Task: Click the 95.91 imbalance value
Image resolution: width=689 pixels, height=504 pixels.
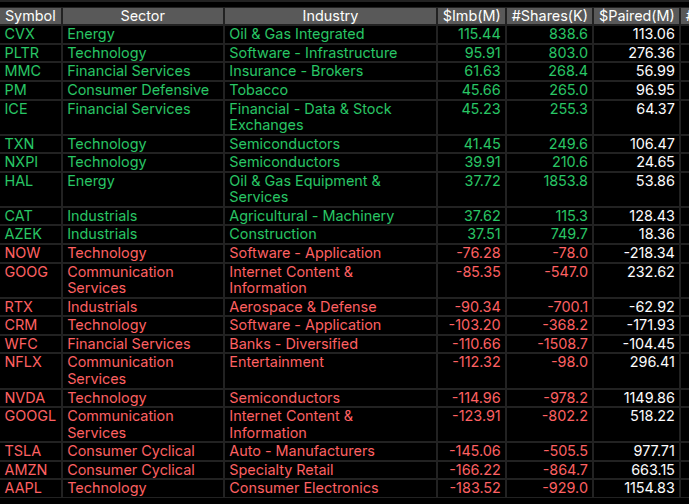Action: coord(482,53)
